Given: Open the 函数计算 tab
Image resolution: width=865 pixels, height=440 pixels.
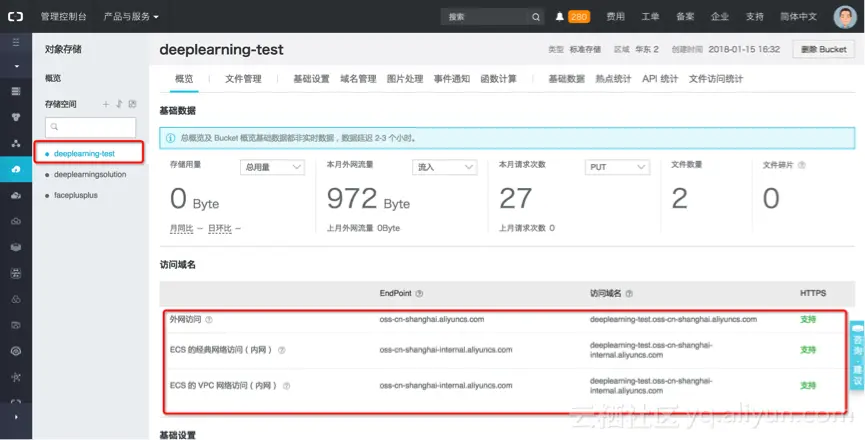Looking at the screenshot, I should (x=499, y=79).
